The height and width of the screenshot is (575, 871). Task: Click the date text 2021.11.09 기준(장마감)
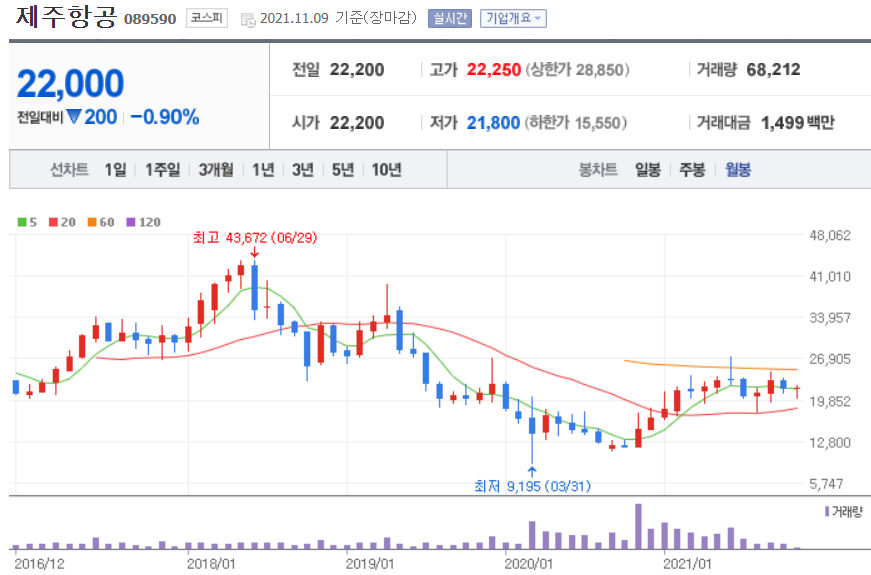coord(338,18)
